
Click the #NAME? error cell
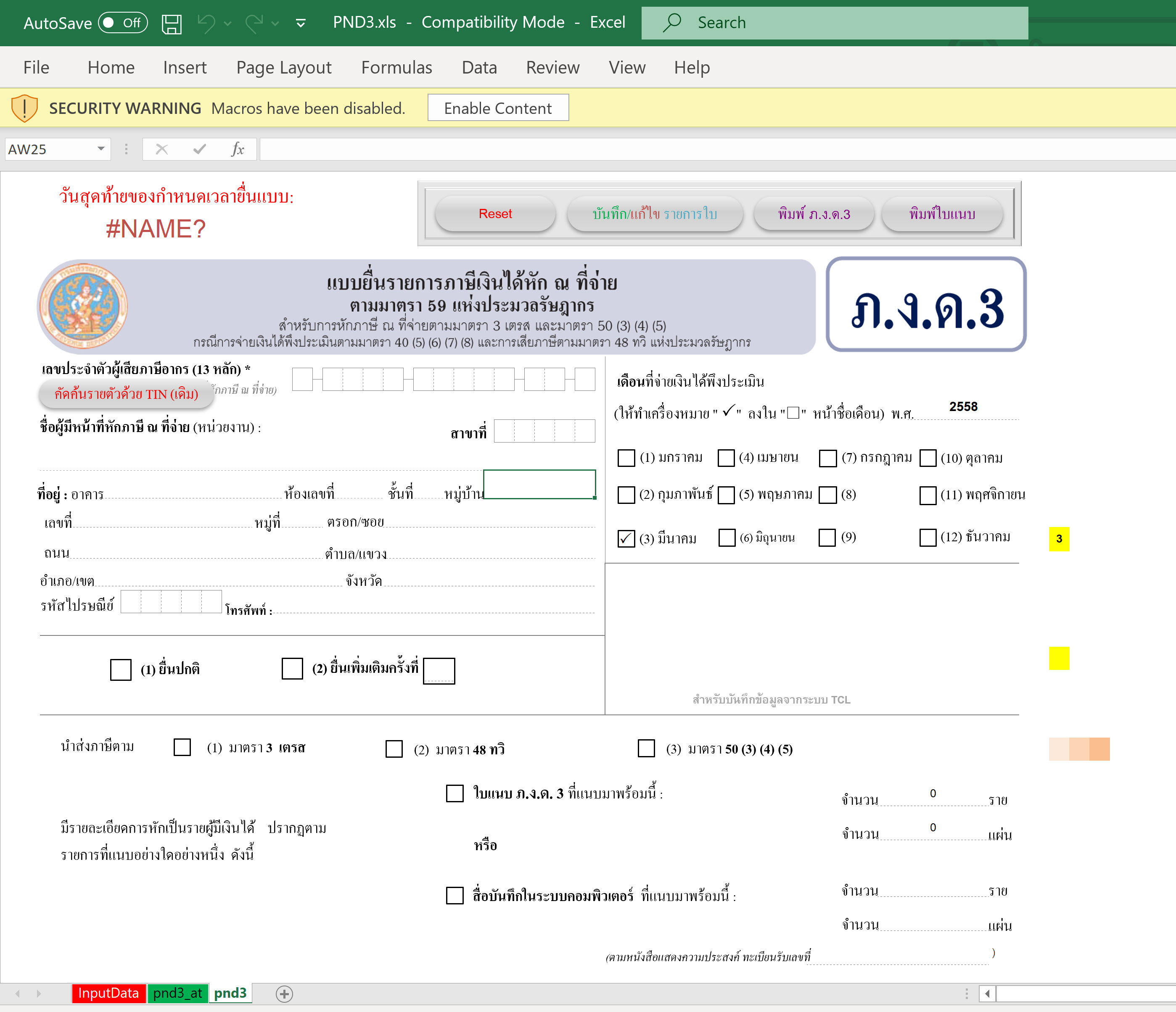[156, 229]
